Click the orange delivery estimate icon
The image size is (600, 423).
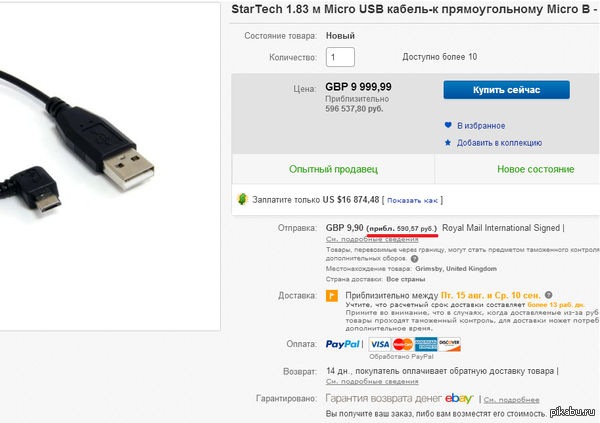[332, 297]
